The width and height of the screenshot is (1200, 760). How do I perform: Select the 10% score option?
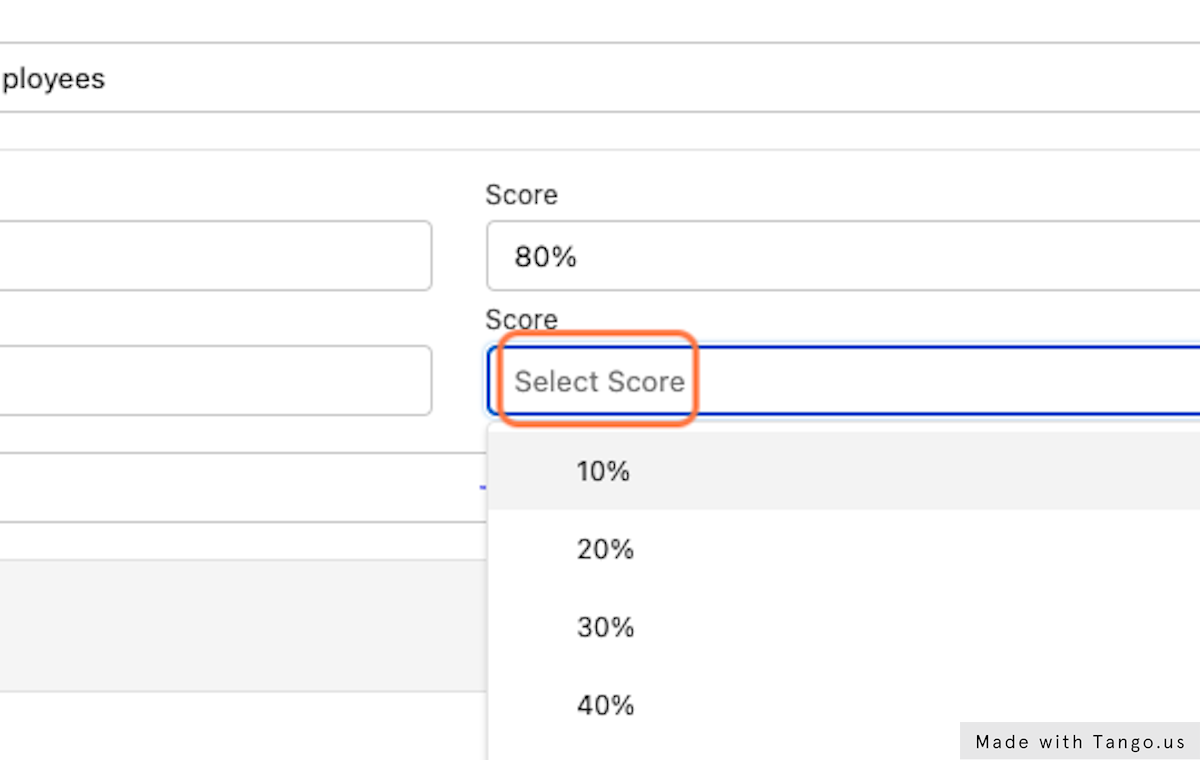click(x=603, y=471)
